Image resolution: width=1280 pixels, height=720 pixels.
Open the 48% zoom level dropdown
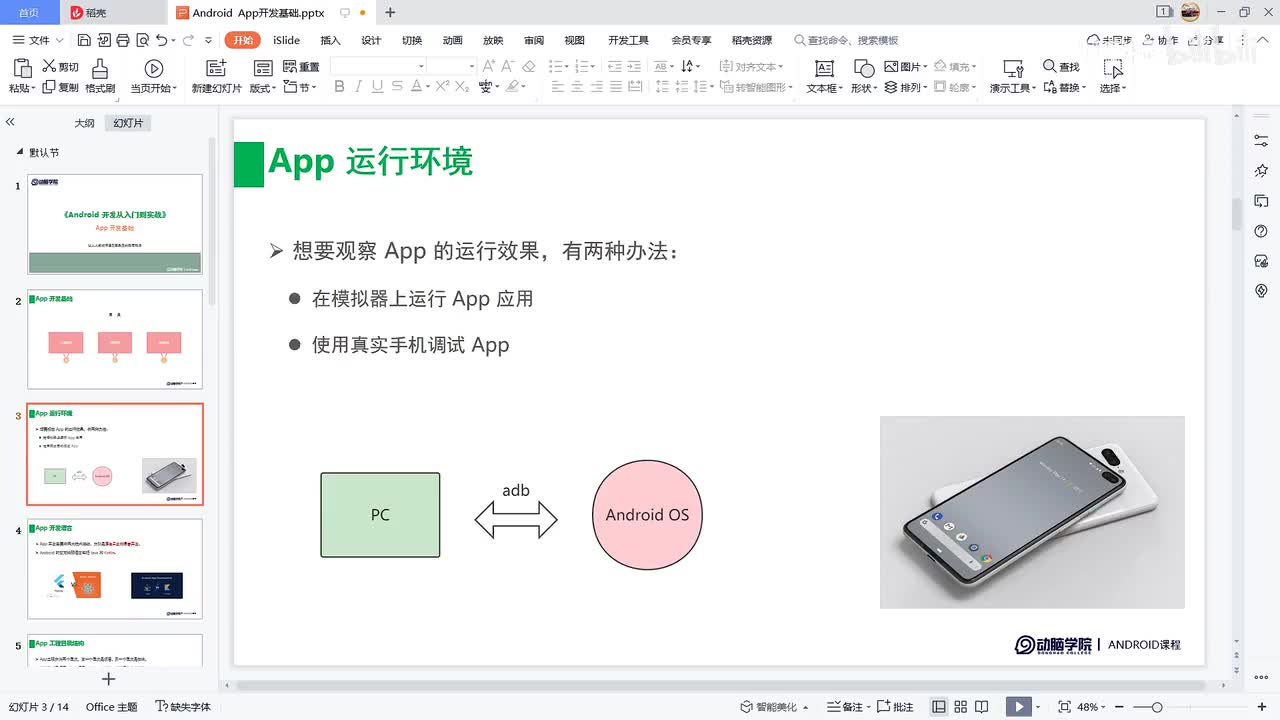click(x=1091, y=707)
